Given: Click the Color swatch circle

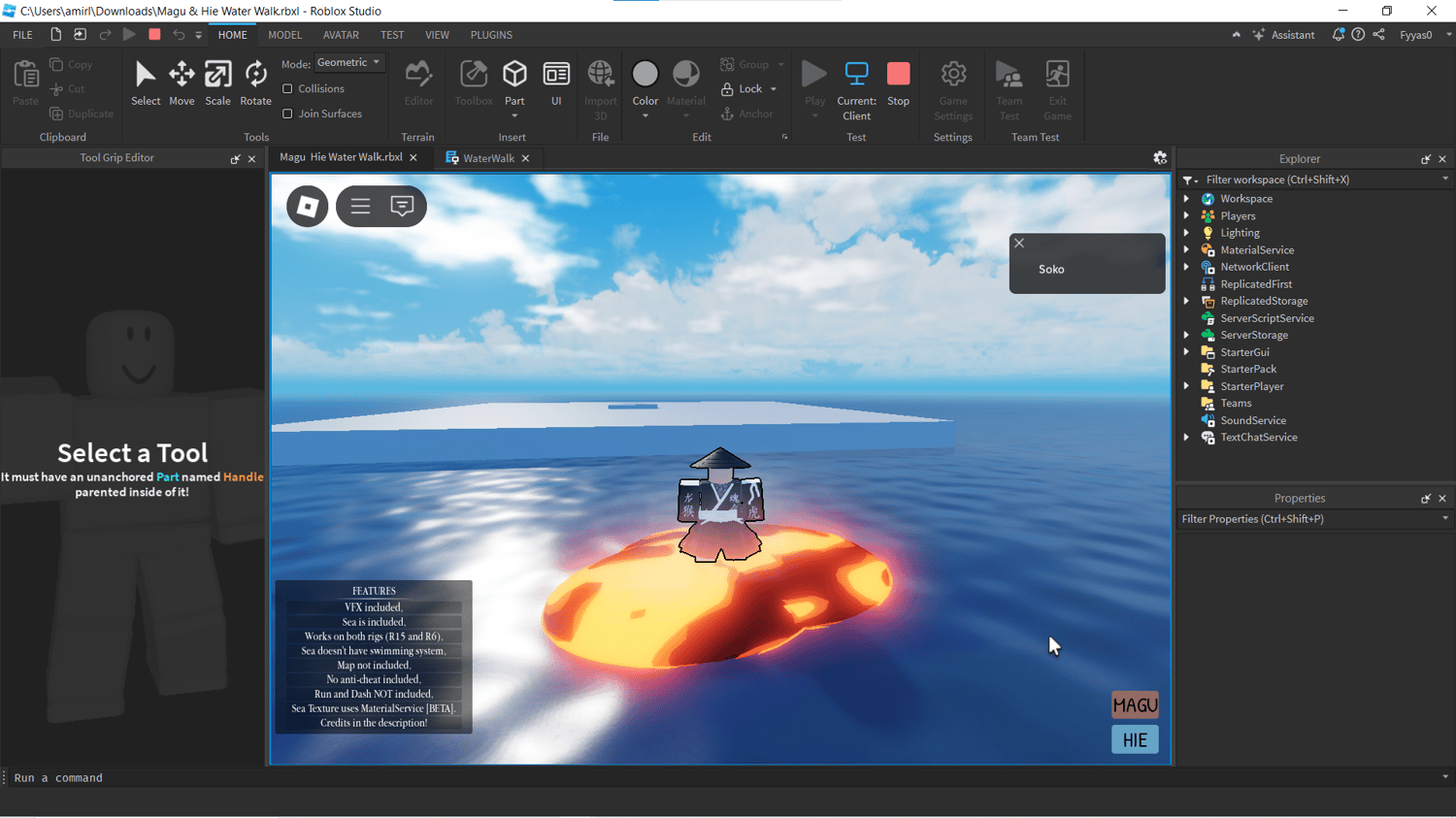Looking at the screenshot, I should click(645, 74).
